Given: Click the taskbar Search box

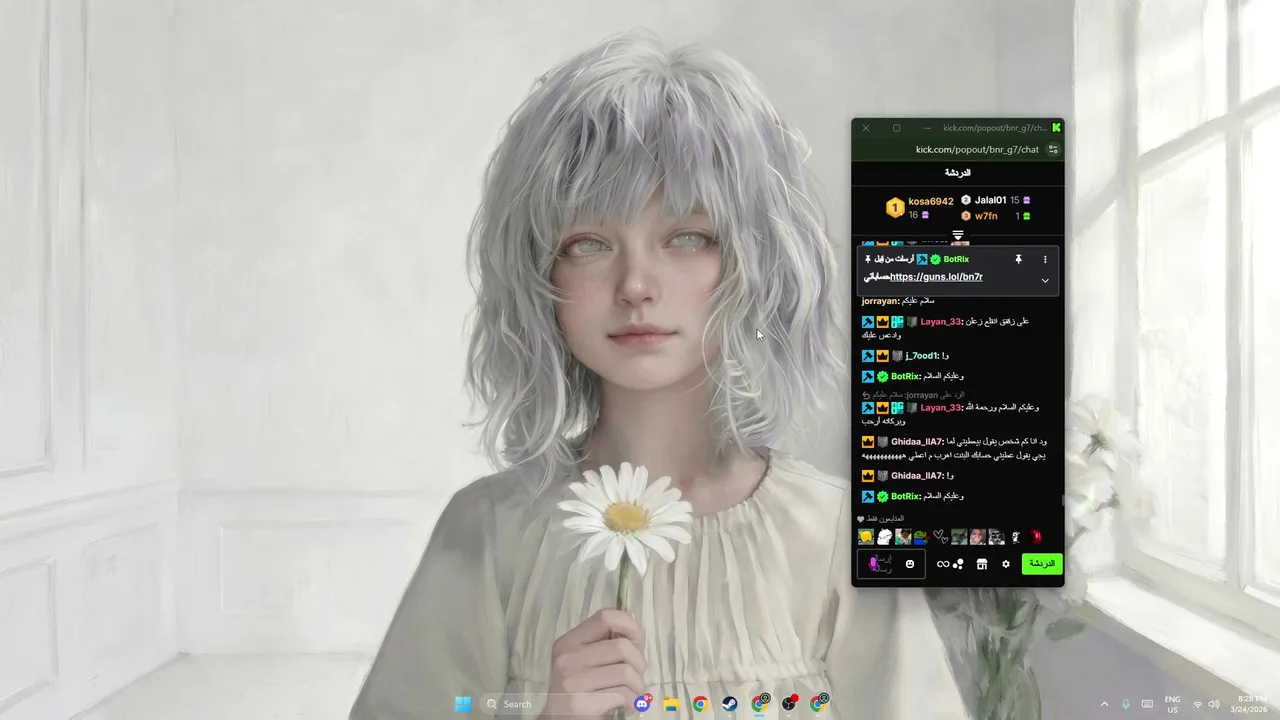Looking at the screenshot, I should (555, 704).
